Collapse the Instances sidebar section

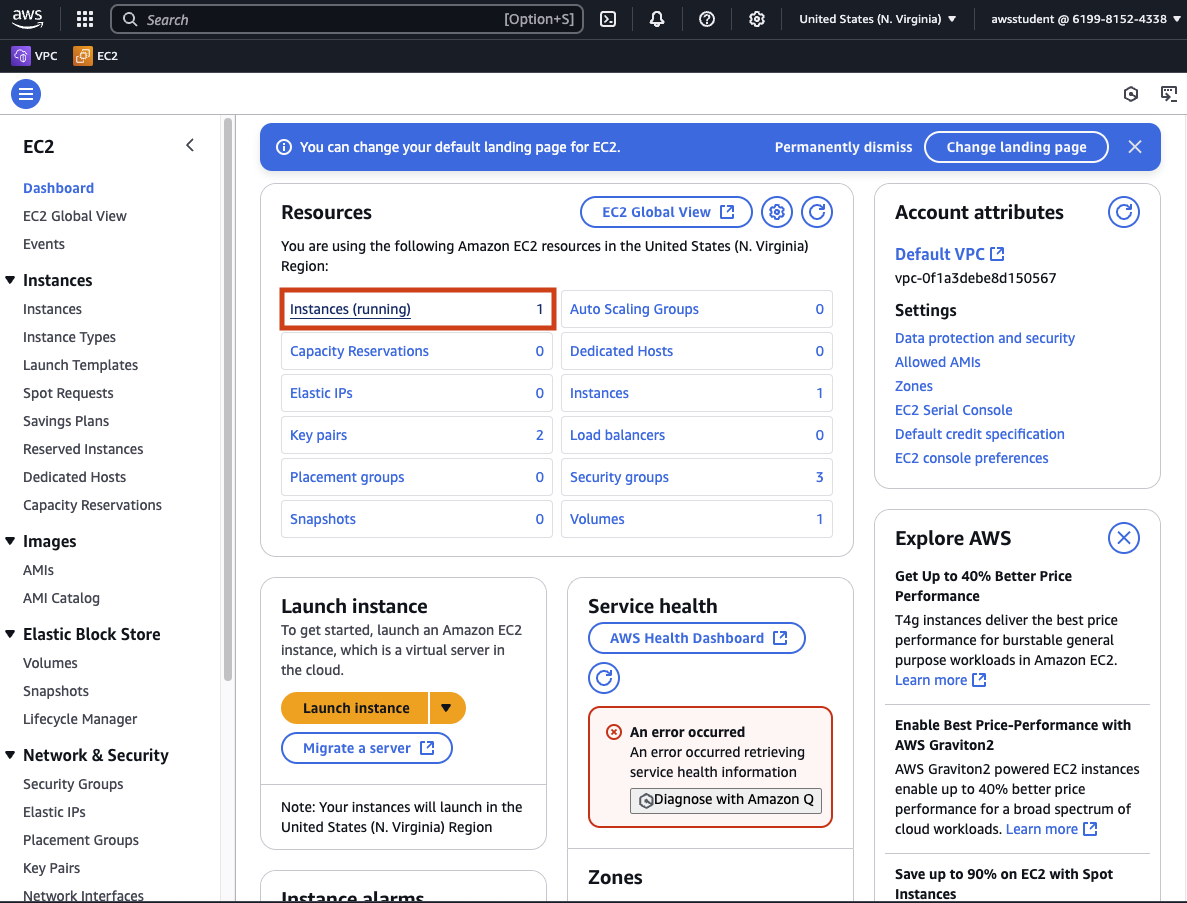(10, 280)
